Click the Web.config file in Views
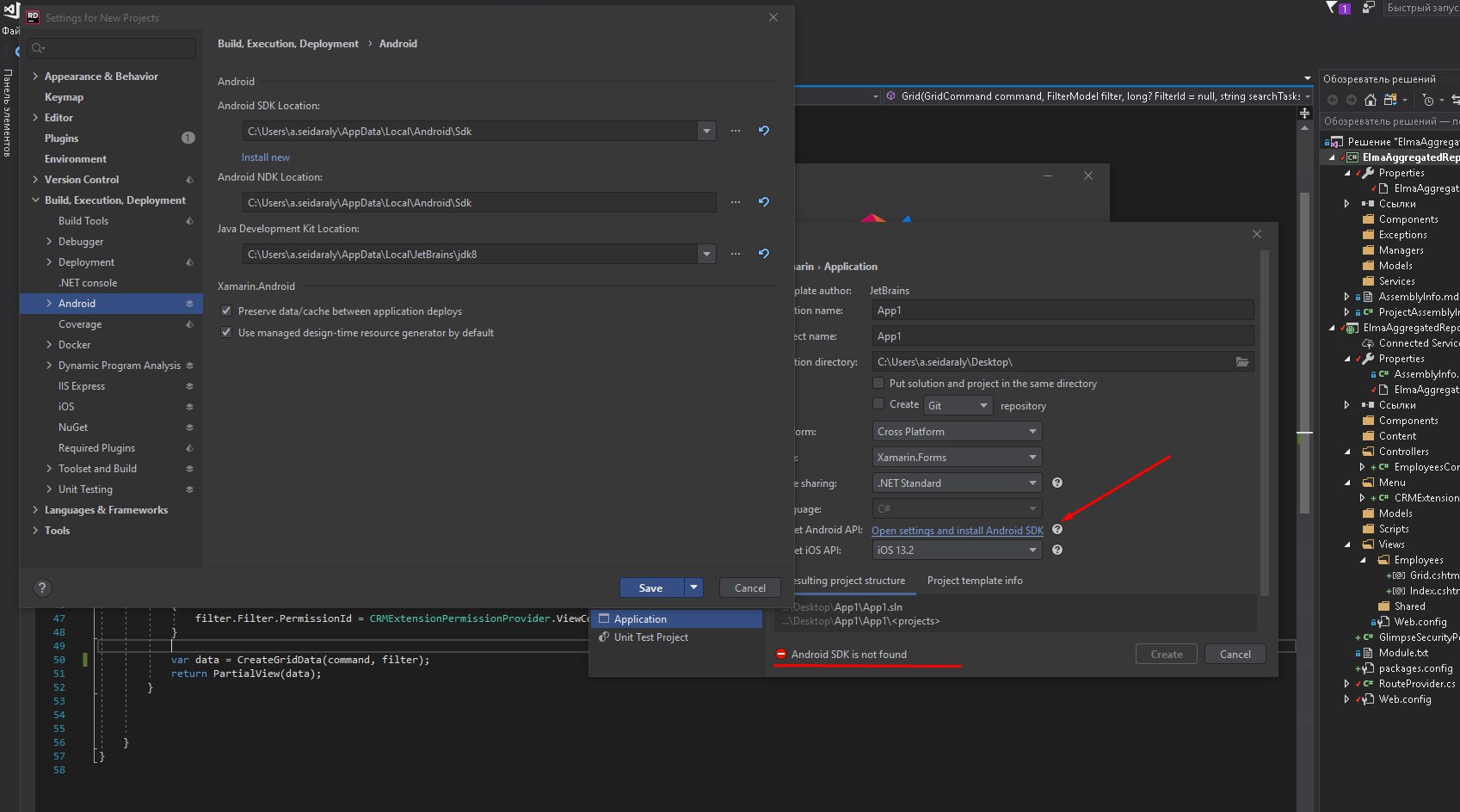Image resolution: width=1460 pixels, height=812 pixels. tap(1420, 622)
